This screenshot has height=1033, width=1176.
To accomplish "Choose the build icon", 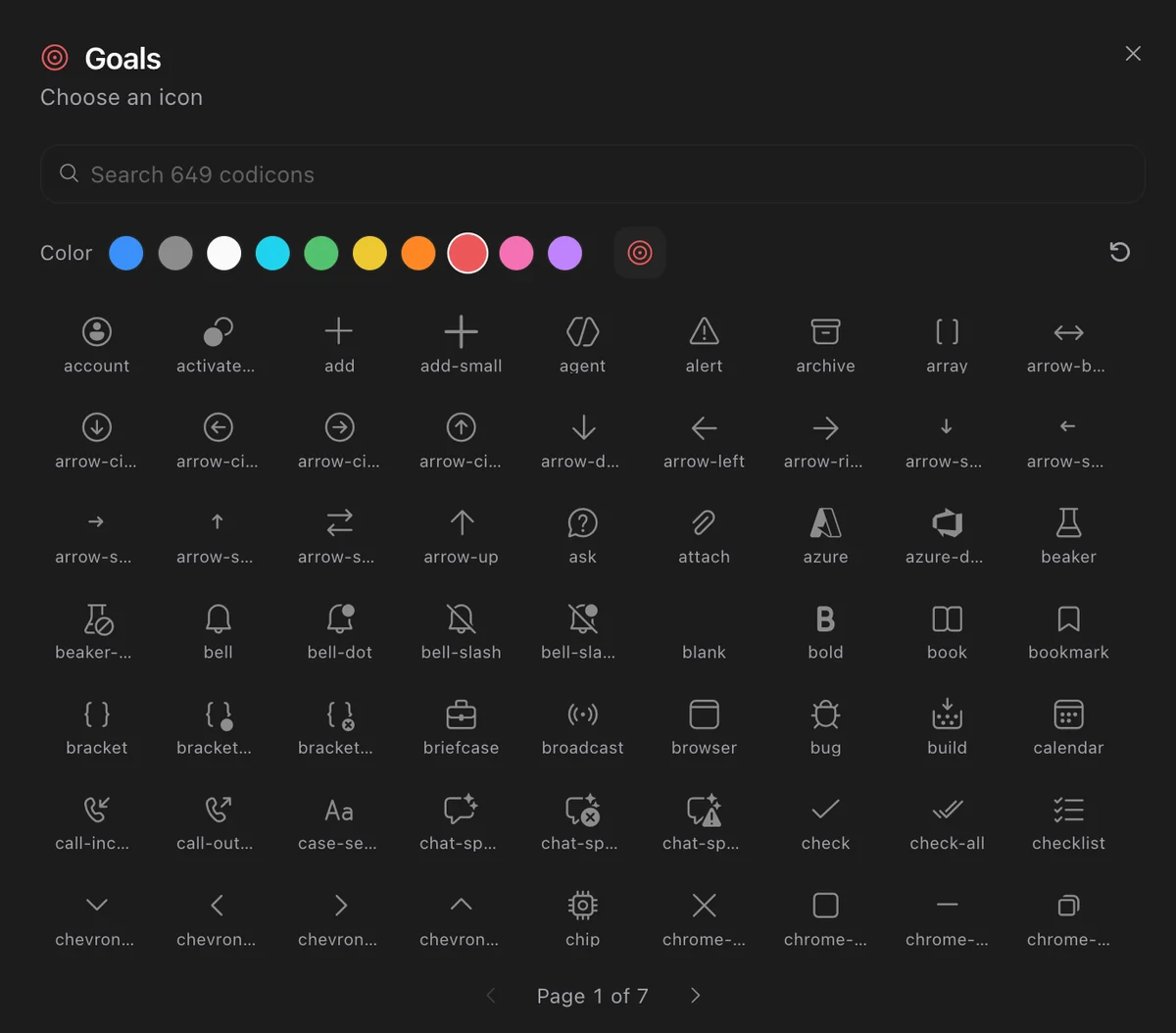I will pyautogui.click(x=947, y=727).
